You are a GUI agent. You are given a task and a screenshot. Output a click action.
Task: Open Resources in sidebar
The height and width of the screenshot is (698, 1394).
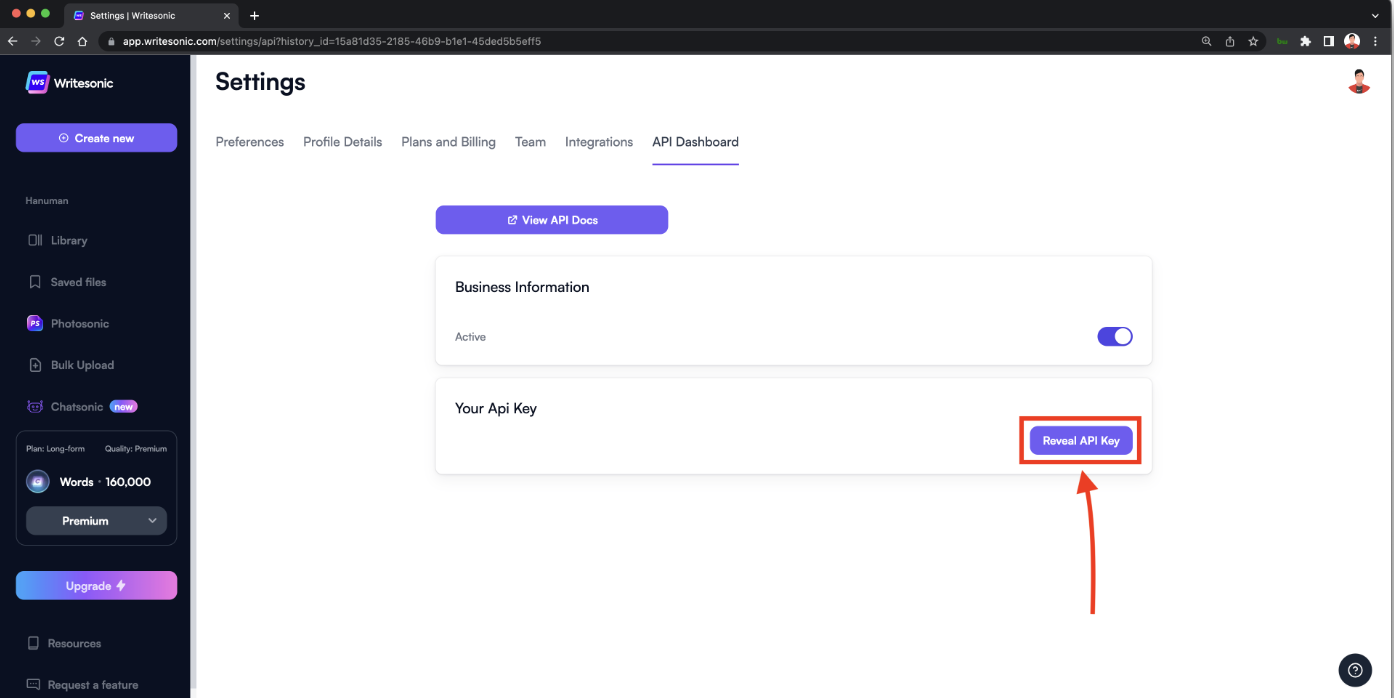click(x=75, y=643)
